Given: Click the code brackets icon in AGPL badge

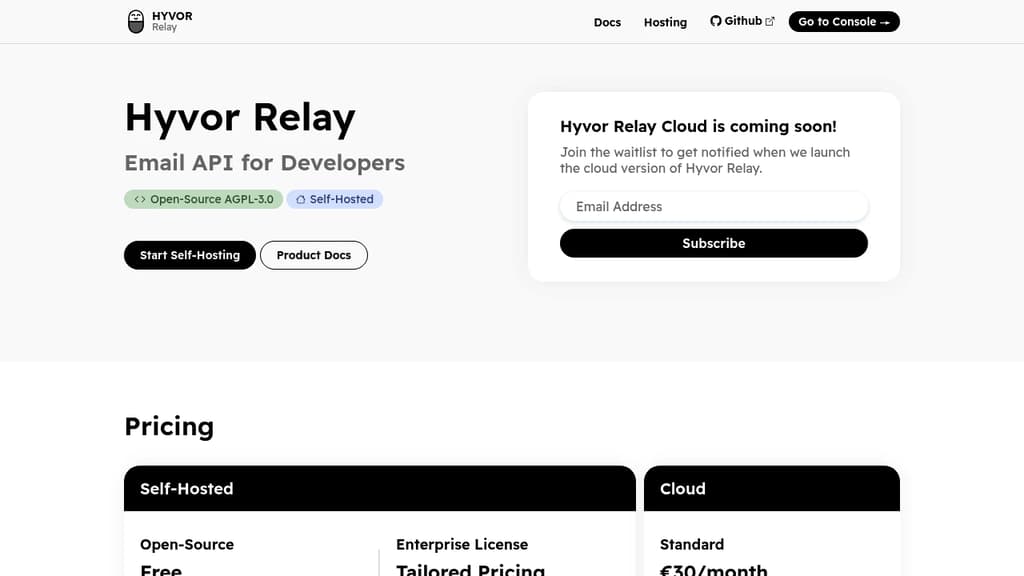Looking at the screenshot, I should pyautogui.click(x=139, y=199).
